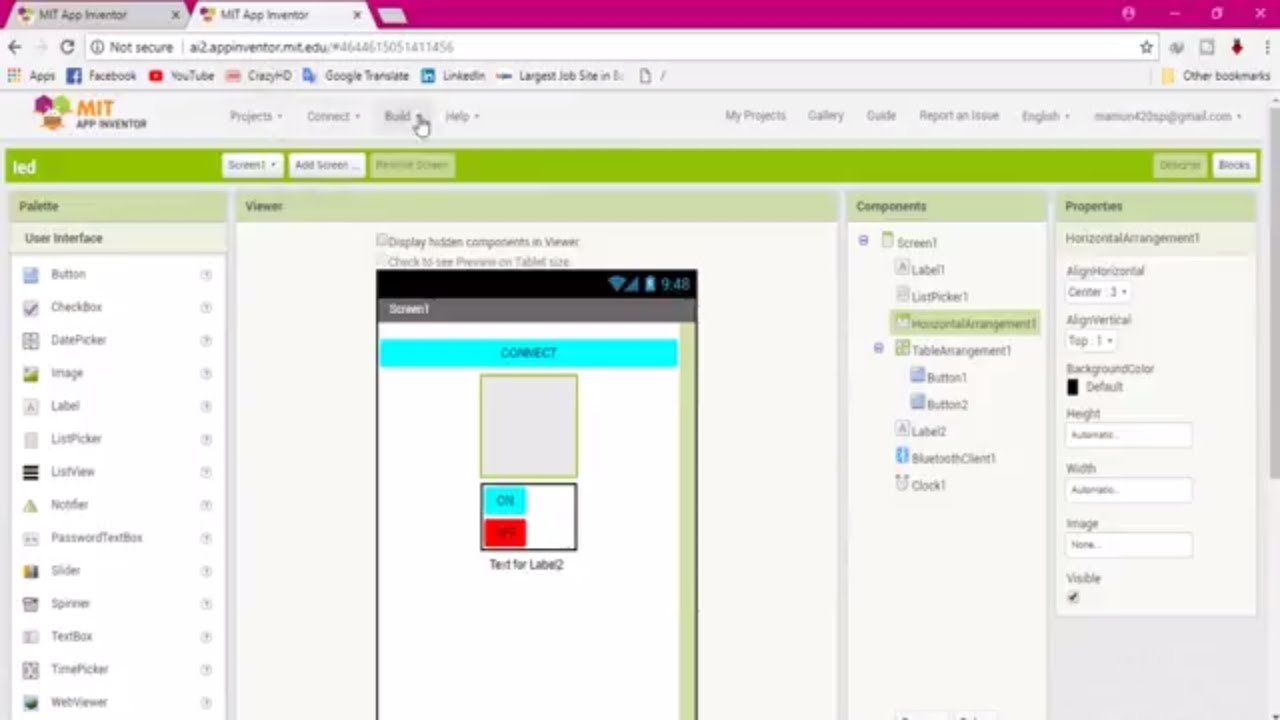Select the Label palette icon
Screen dimensions: 1280x720
(31, 407)
